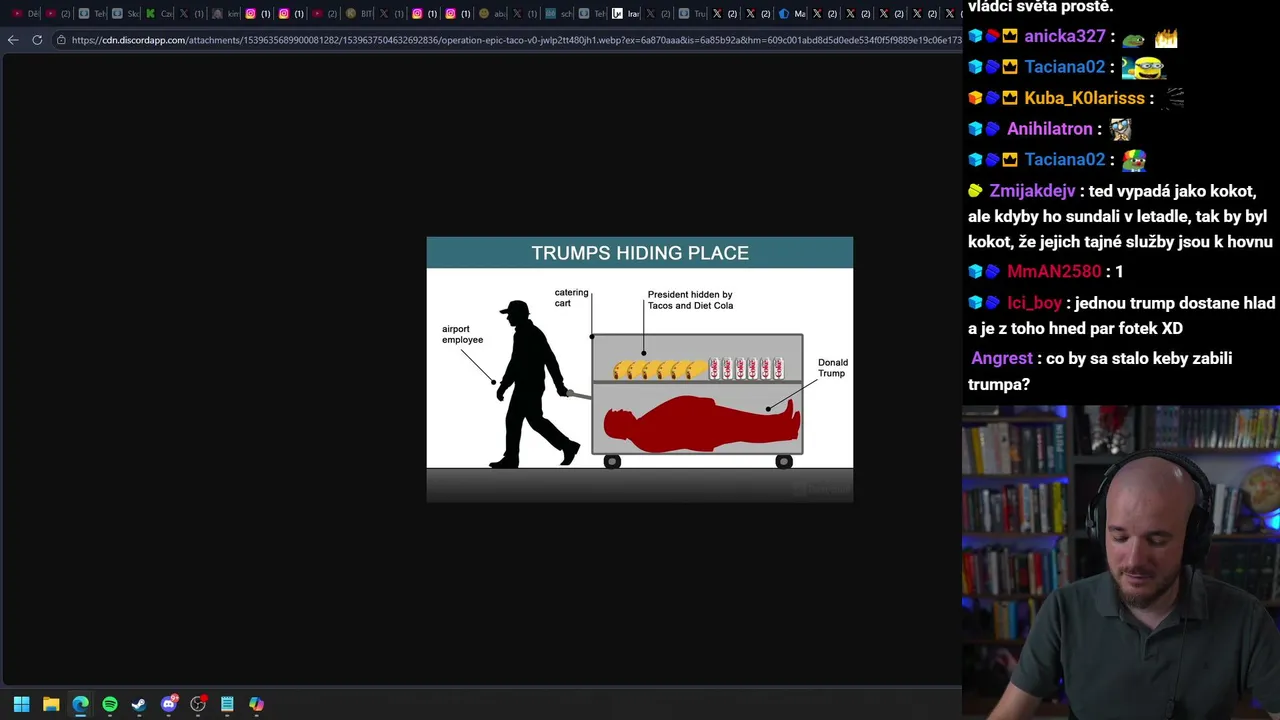Click the Pepe emote in anicka327's message
Screen dimensions: 1280x720
click(x=1133, y=38)
